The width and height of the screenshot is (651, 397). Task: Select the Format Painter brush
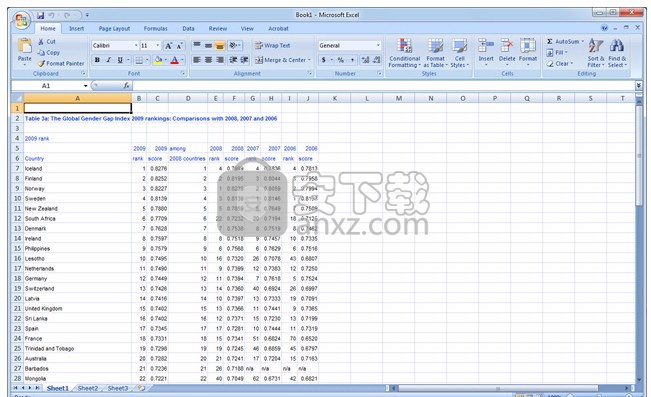41,64
